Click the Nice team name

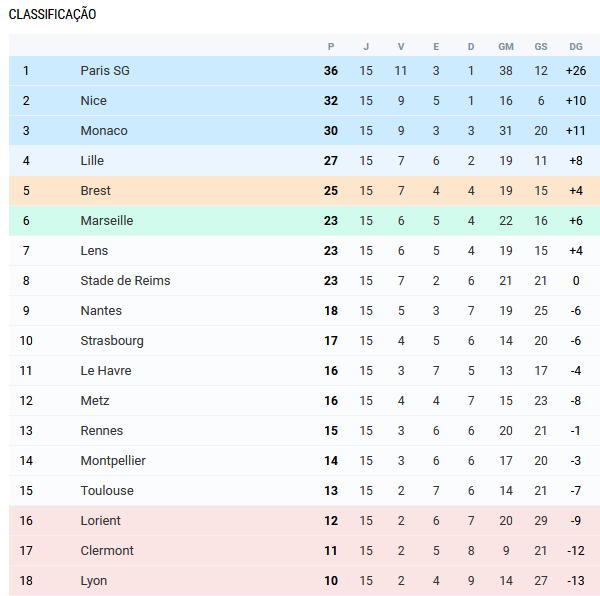(93, 101)
